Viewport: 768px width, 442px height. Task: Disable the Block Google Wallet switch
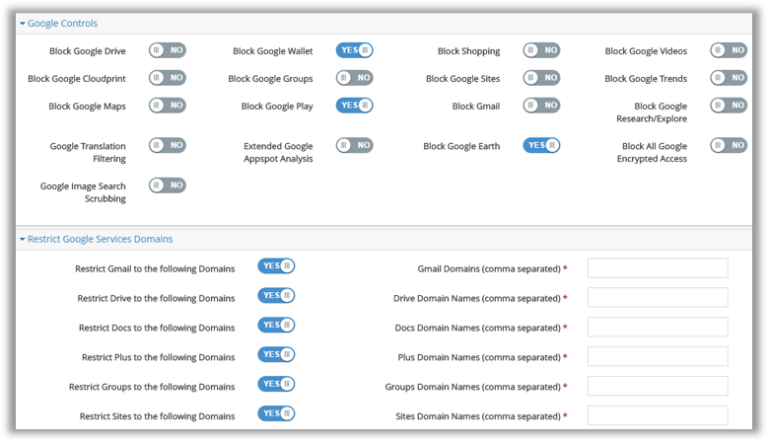354,50
